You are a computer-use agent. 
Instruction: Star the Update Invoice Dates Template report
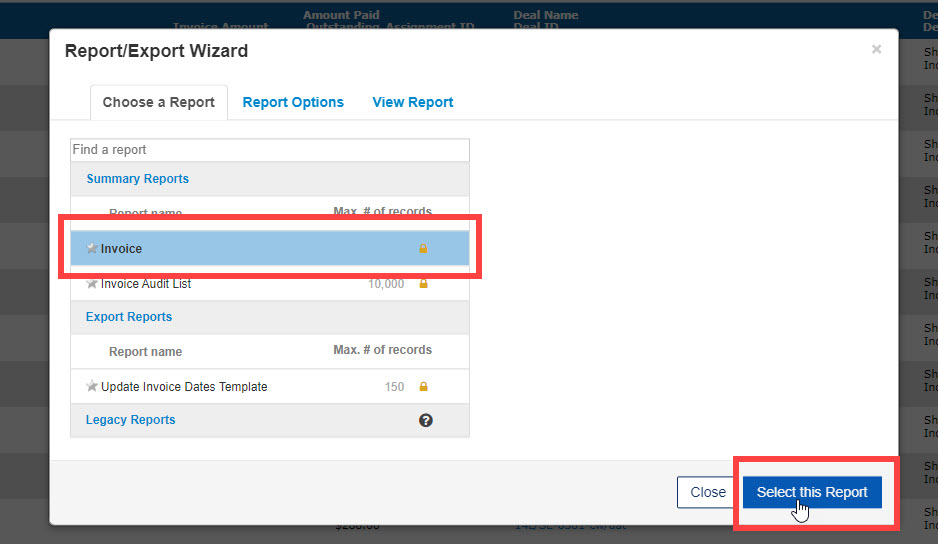92,387
